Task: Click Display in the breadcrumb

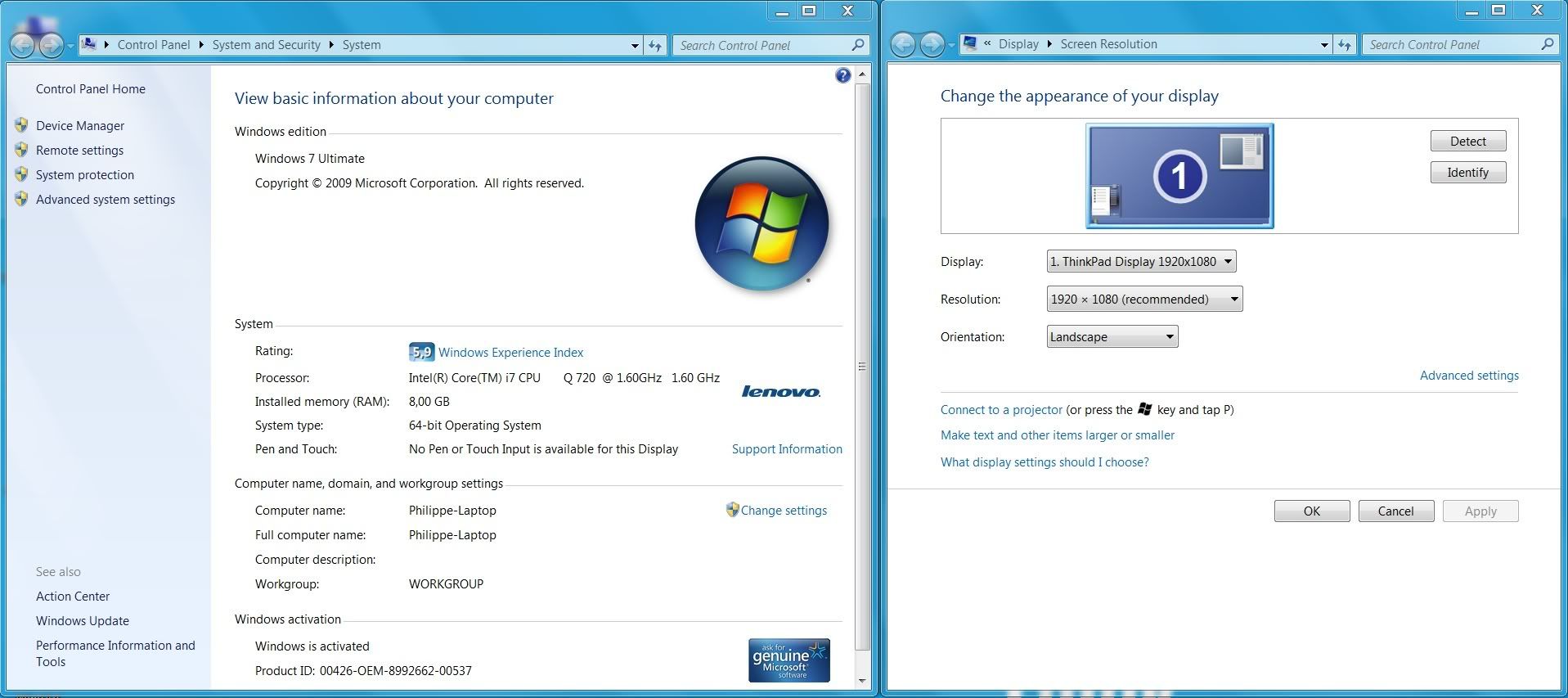Action: [1018, 44]
